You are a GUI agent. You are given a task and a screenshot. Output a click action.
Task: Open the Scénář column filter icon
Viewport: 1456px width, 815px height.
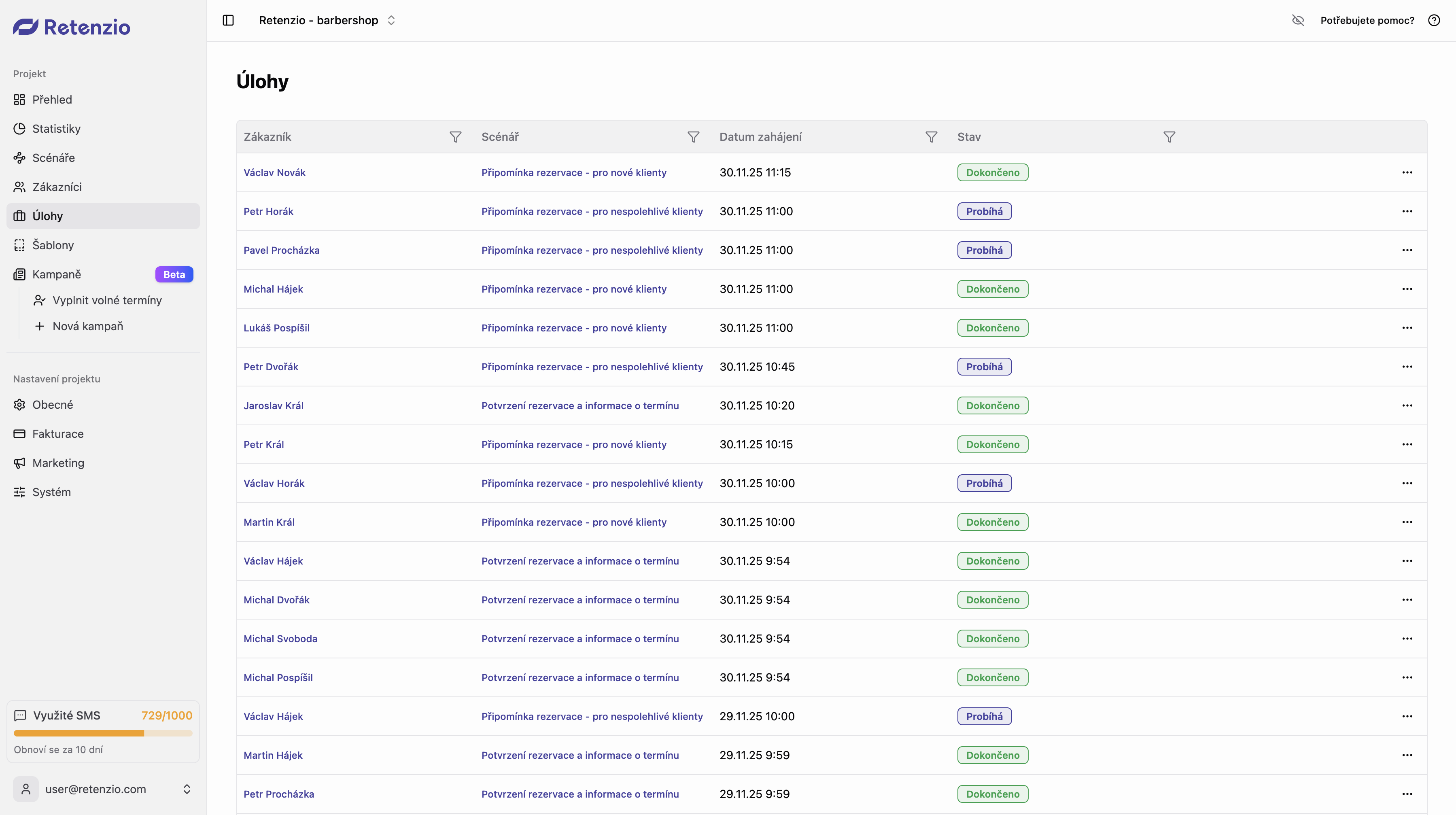click(x=693, y=137)
